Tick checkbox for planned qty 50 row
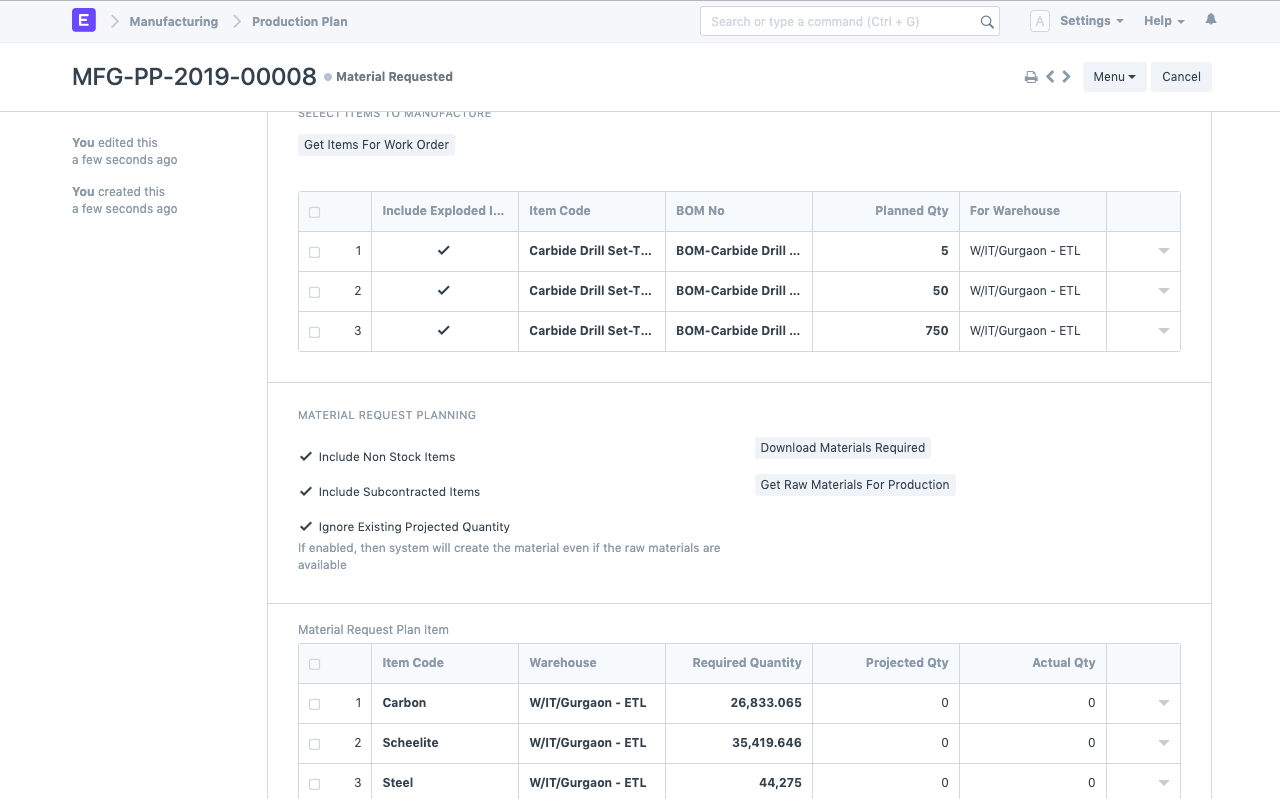 (x=315, y=292)
